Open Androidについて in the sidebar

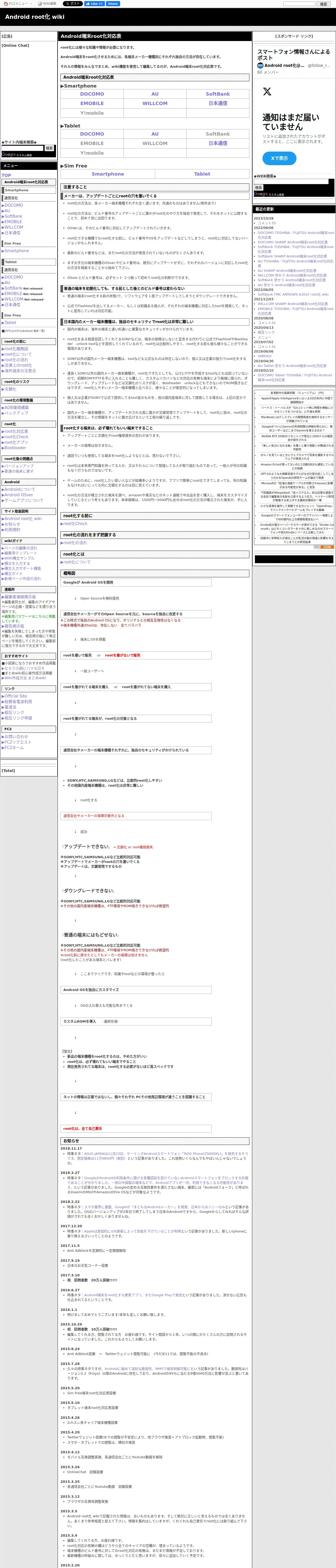[18, 489]
